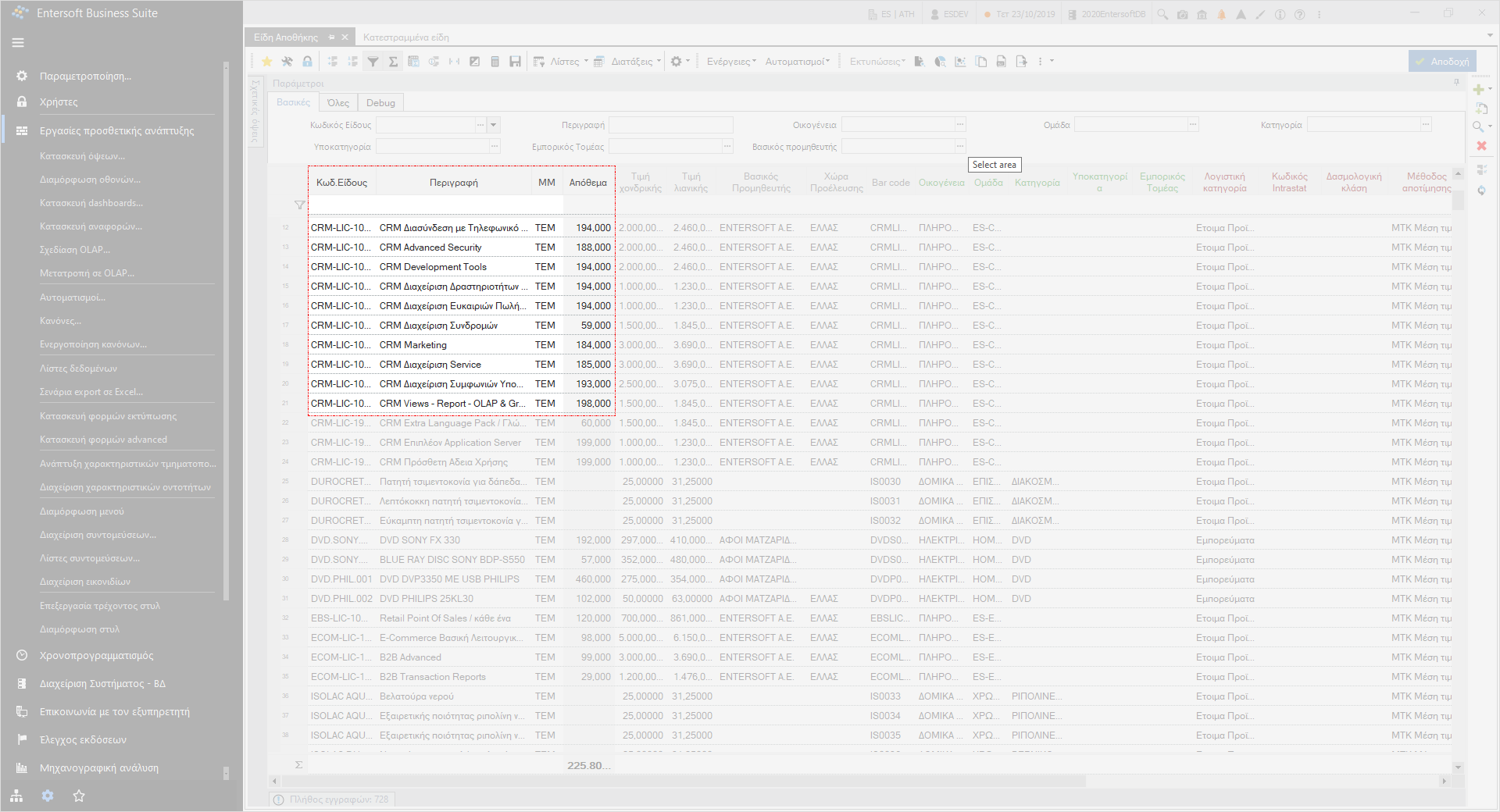The image size is (1500, 812).
Task: Toggle the sigma totals icon
Action: coord(393,62)
